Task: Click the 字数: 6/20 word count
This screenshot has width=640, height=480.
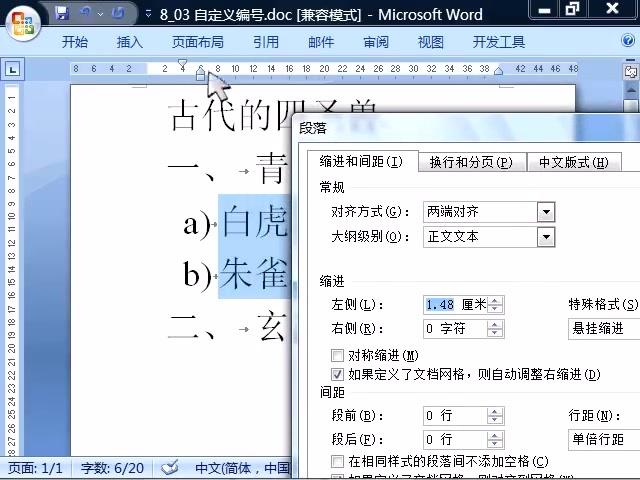Action: tap(112, 468)
